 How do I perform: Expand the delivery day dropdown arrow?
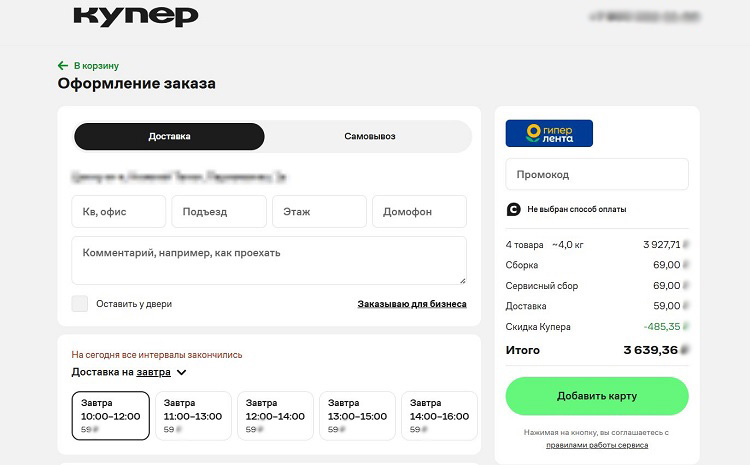pyautogui.click(x=182, y=372)
